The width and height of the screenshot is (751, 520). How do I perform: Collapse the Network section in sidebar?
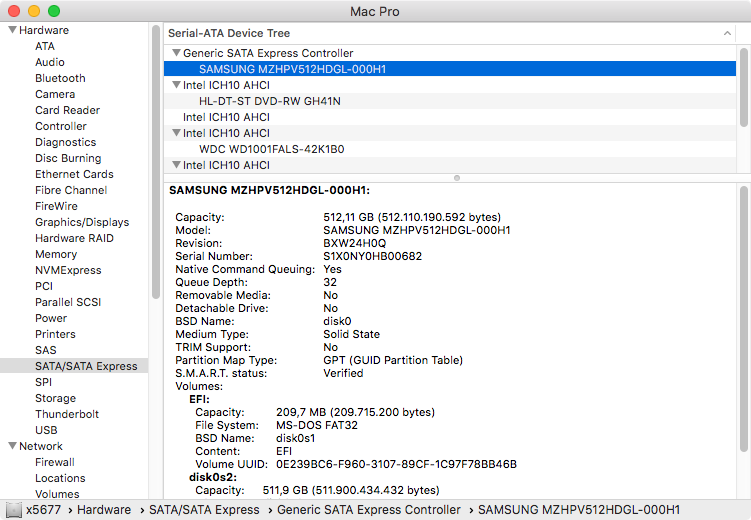click(12, 446)
